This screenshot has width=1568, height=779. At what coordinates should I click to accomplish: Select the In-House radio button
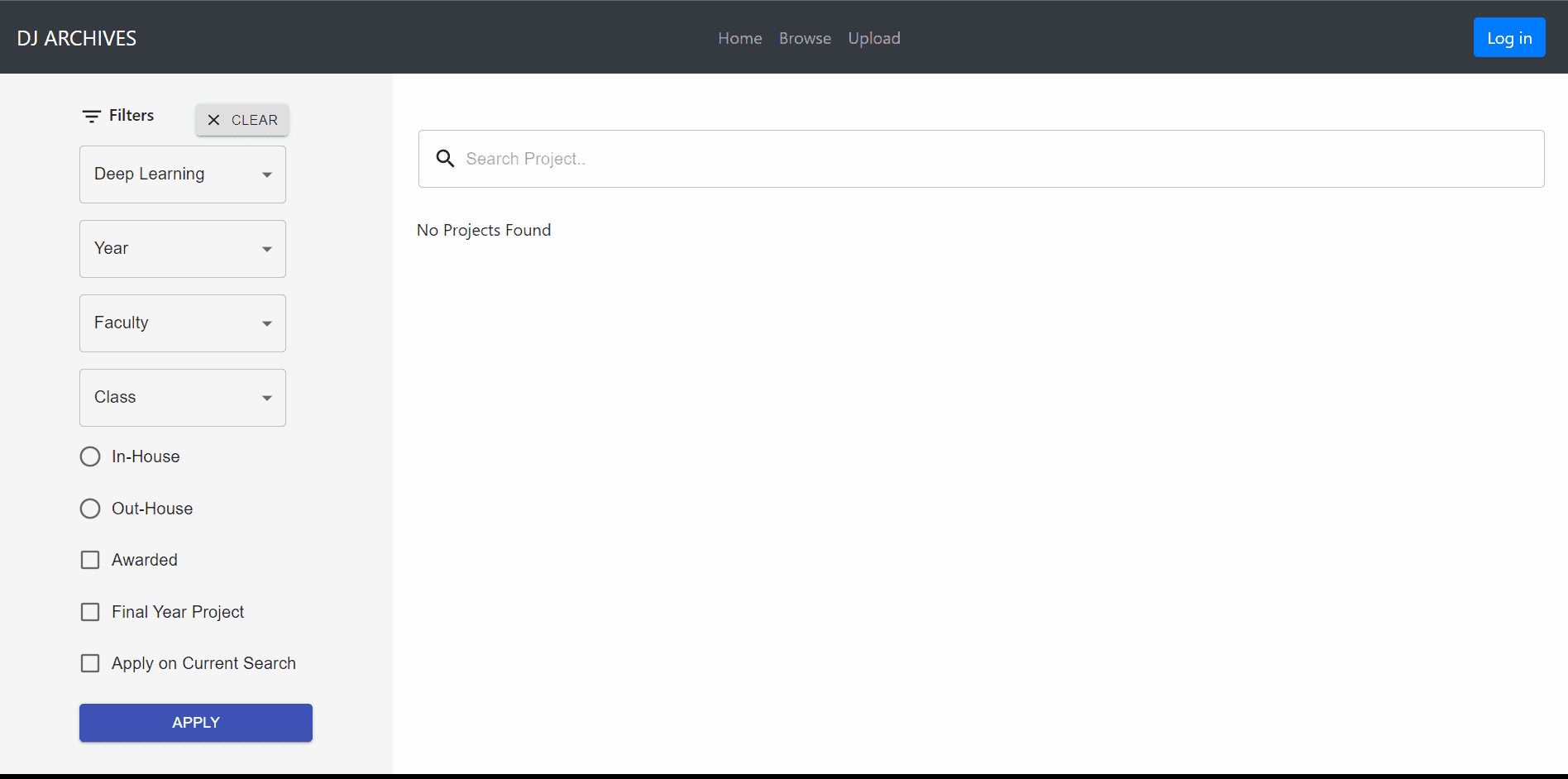pos(90,456)
